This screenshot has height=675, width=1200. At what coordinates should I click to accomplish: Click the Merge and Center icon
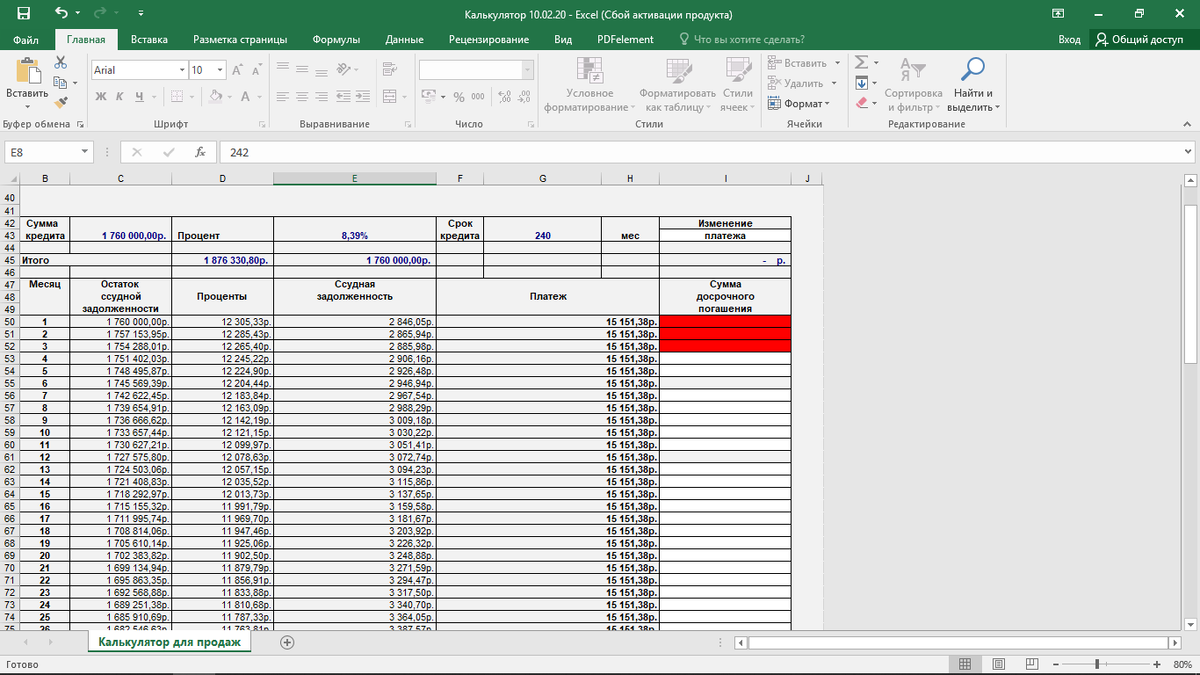coord(389,97)
